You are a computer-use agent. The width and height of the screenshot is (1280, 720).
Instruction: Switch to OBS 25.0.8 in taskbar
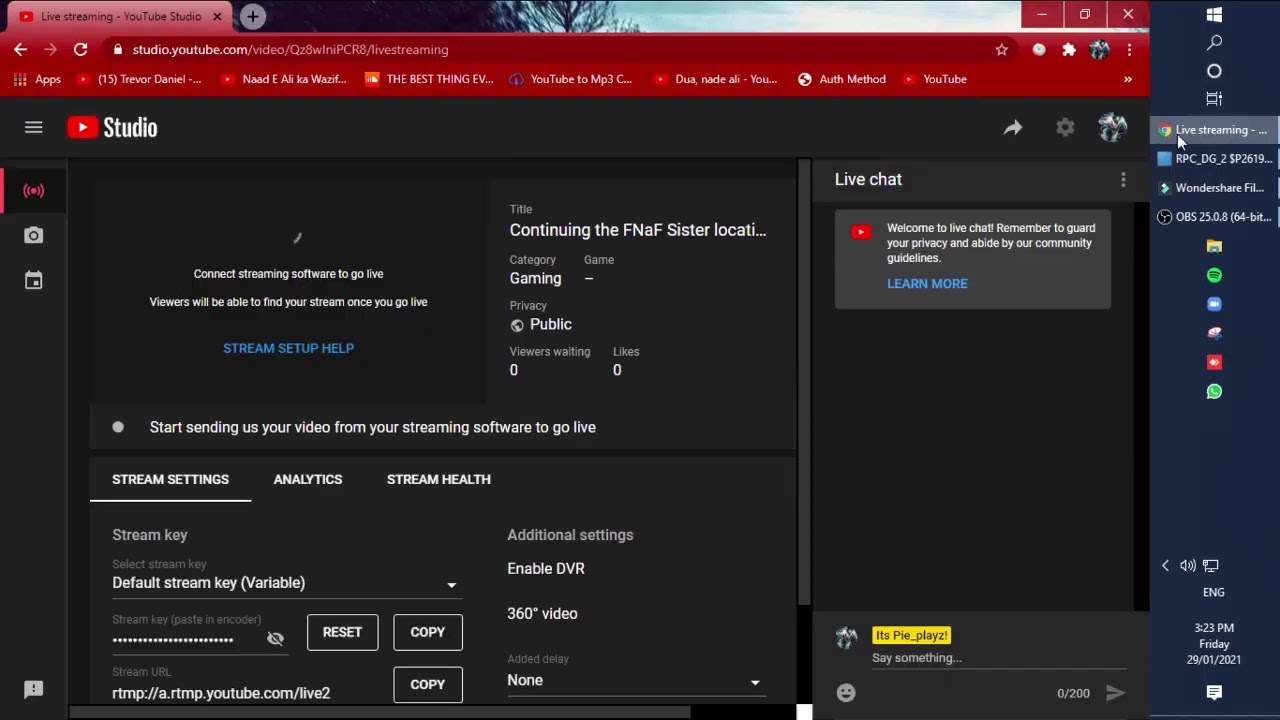(1214, 217)
